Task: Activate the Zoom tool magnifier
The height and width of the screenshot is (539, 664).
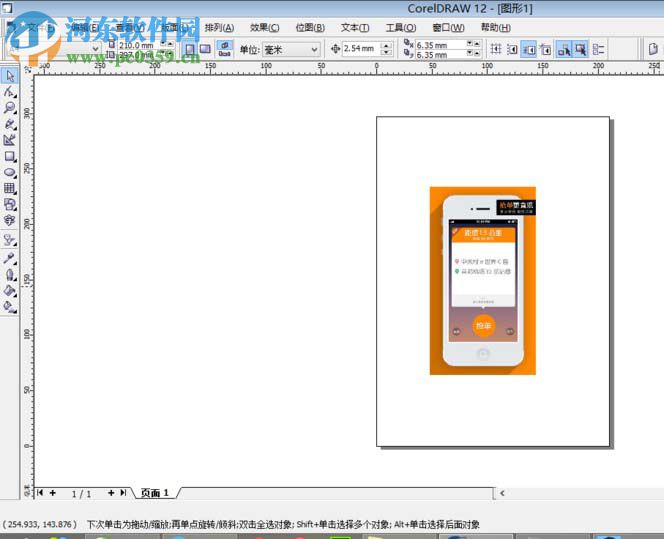Action: point(10,108)
